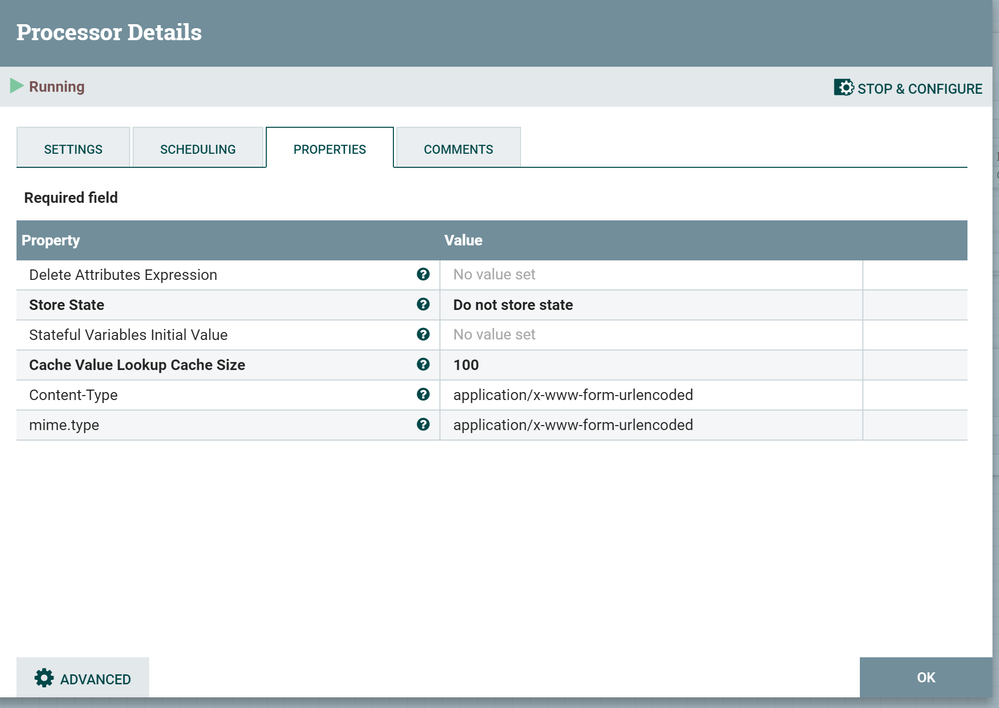The width and height of the screenshot is (999, 708).
Task: Select the 'Do not store state' value
Action: coord(513,305)
